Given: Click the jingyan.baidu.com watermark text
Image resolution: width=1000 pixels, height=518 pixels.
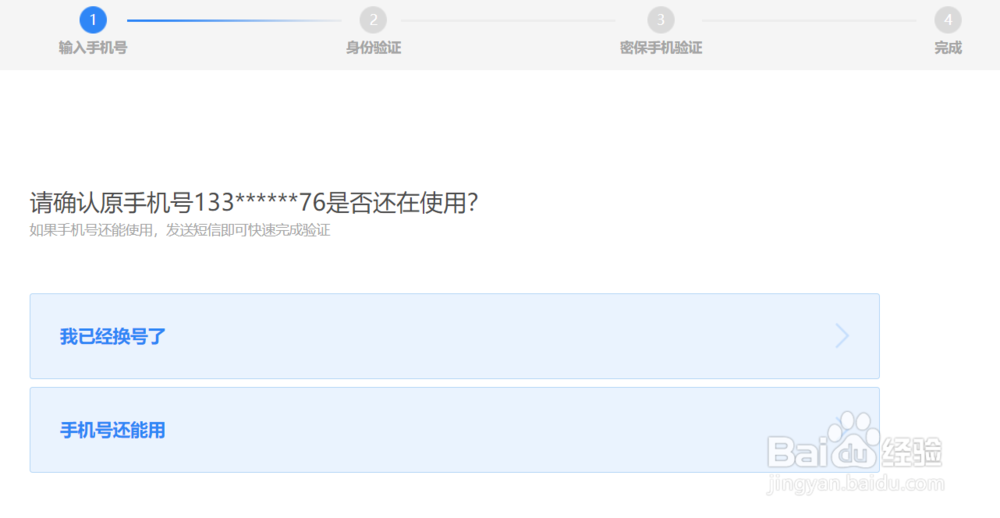Looking at the screenshot, I should (x=855, y=484).
